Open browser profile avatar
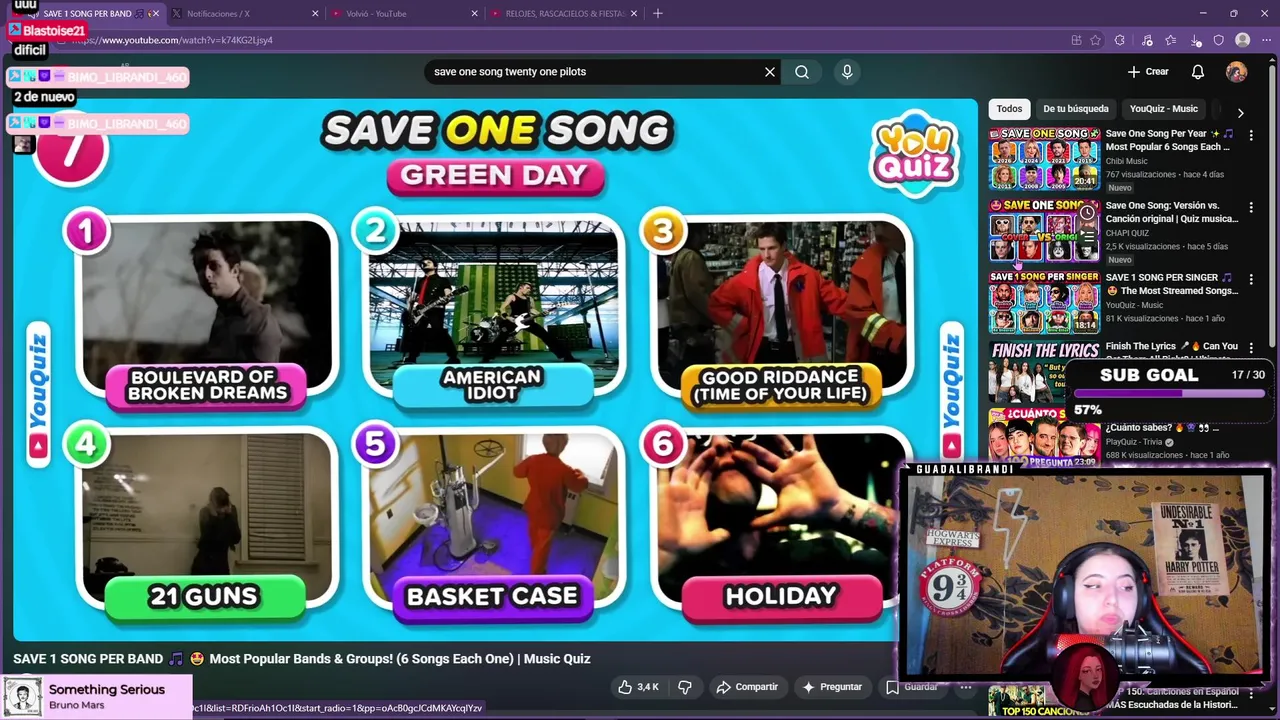1280x720 pixels. pos(1243,40)
